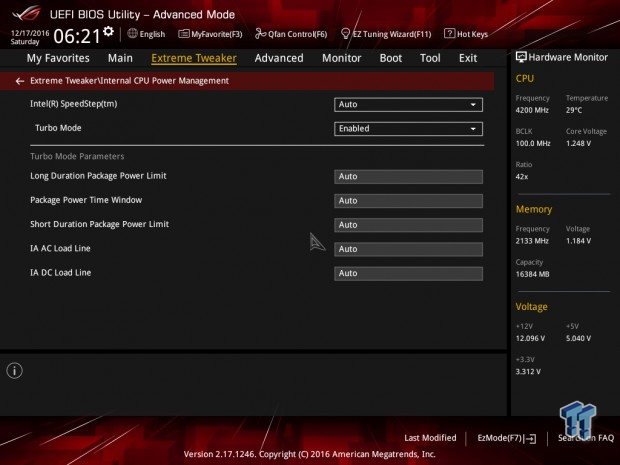Viewport: 620px width, 465px height.
Task: Click the SpeedStep dropdown arrow
Action: click(x=473, y=105)
